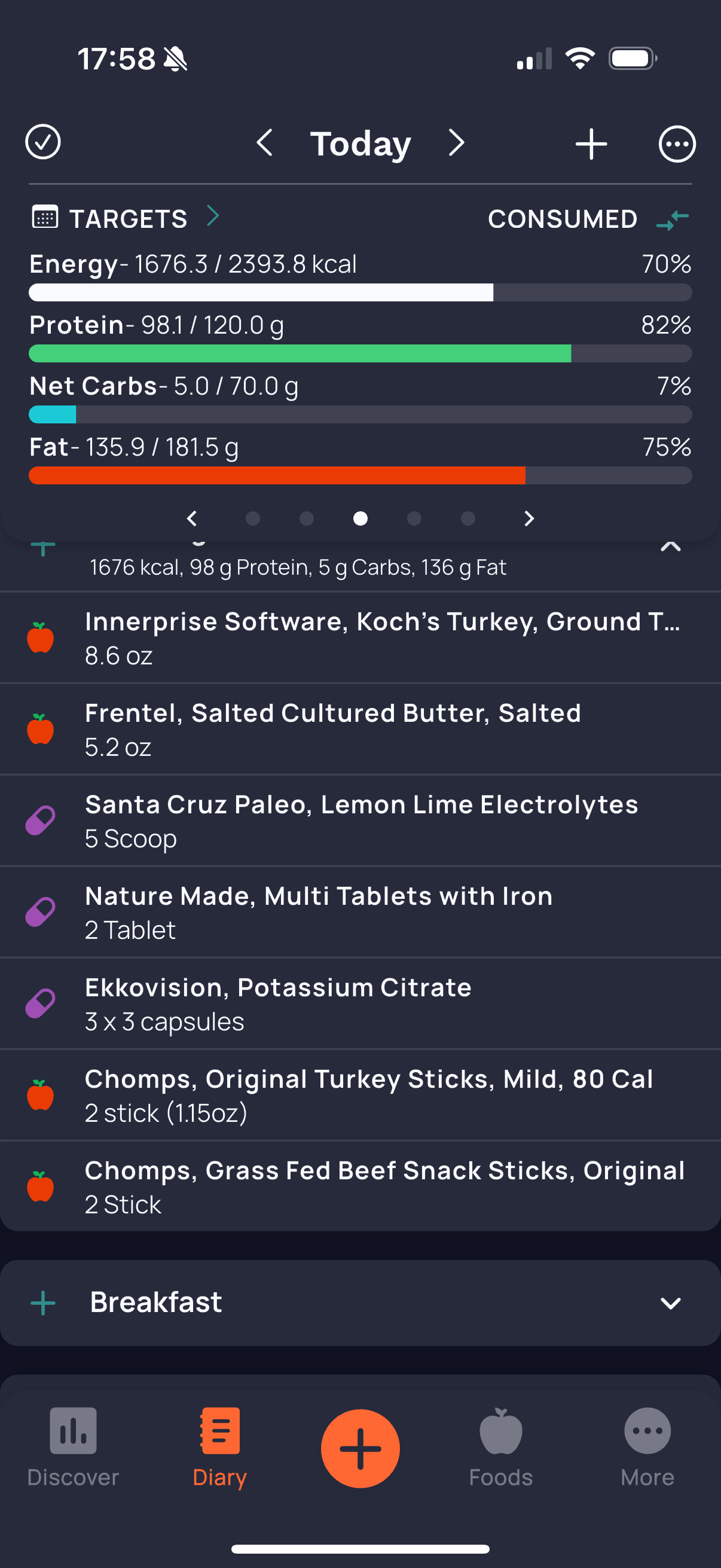Show next targets summary page arrow
721x1568 pixels.
[x=528, y=518]
